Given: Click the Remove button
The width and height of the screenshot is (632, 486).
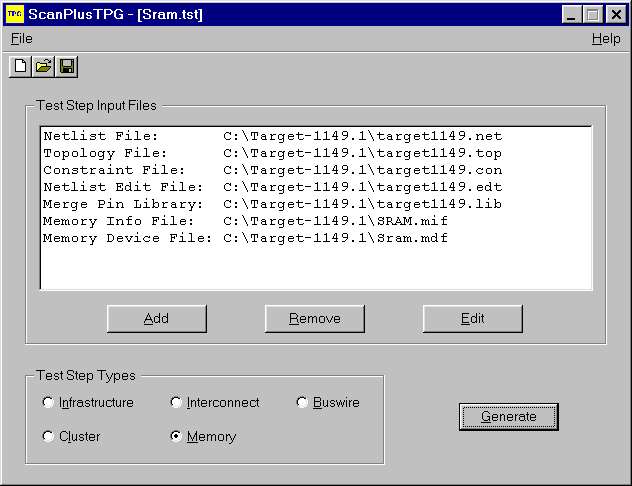Looking at the screenshot, I should [314, 319].
